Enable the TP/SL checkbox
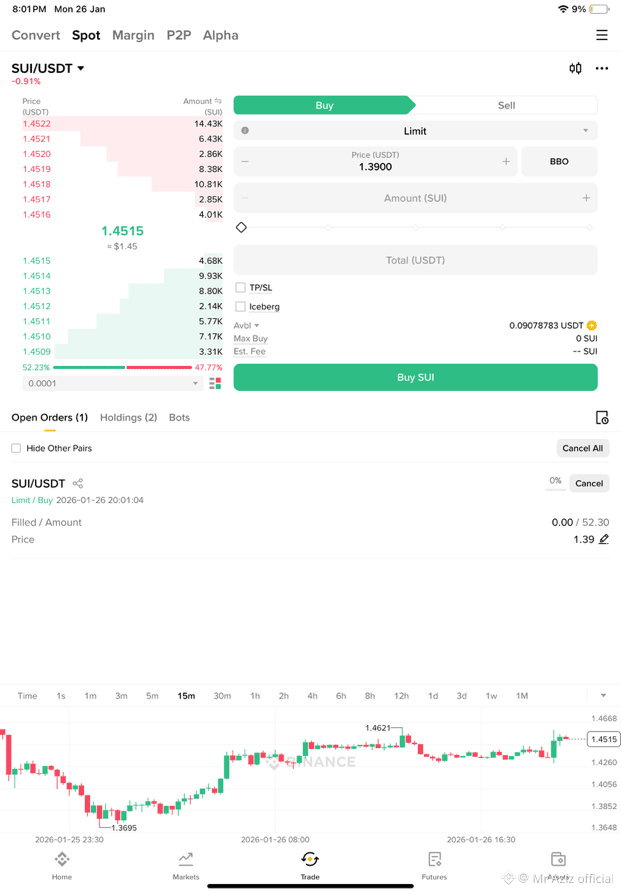Image resolution: width=621 pixels, height=894 pixels. pyautogui.click(x=241, y=287)
